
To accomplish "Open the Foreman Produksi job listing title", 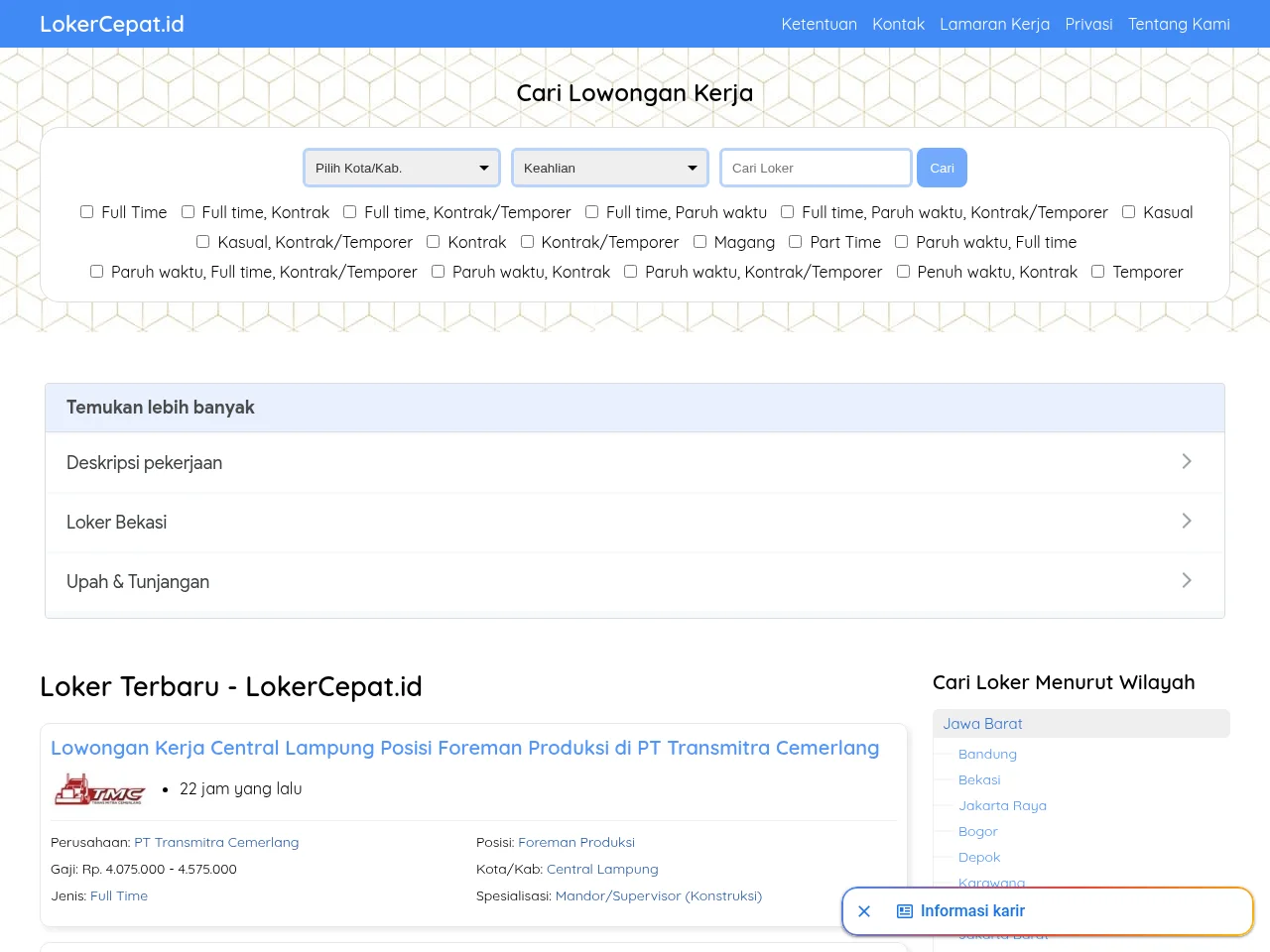I will [464, 748].
